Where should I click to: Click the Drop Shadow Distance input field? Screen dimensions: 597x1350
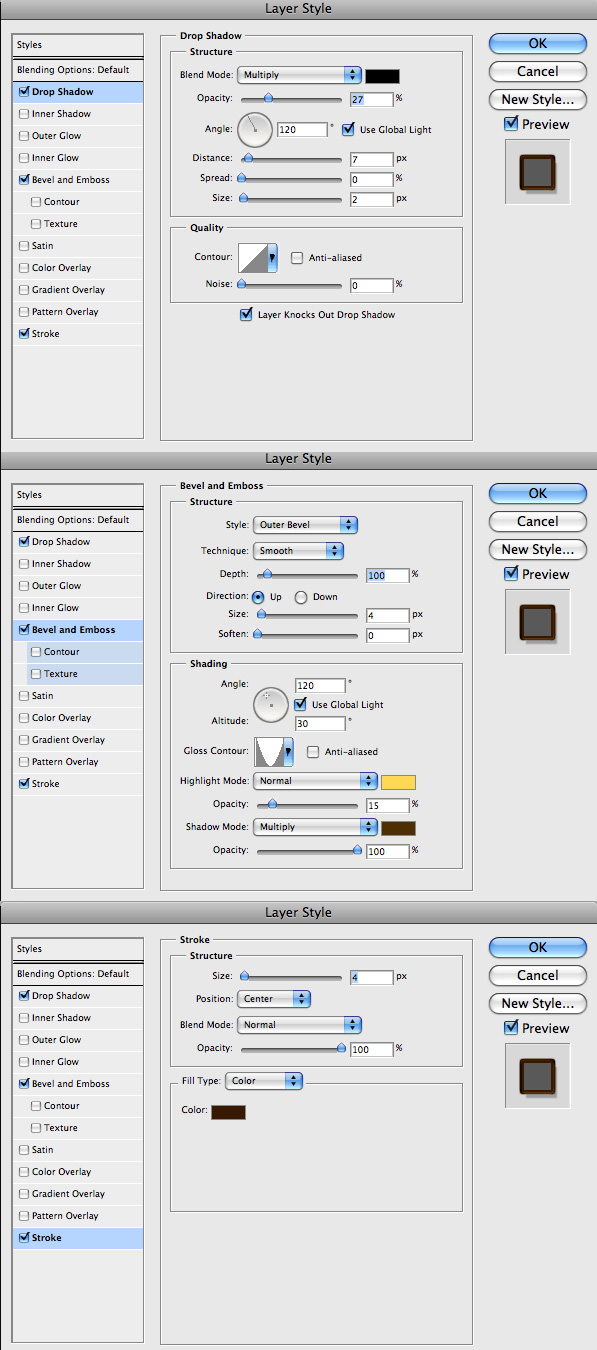pyautogui.click(x=371, y=159)
